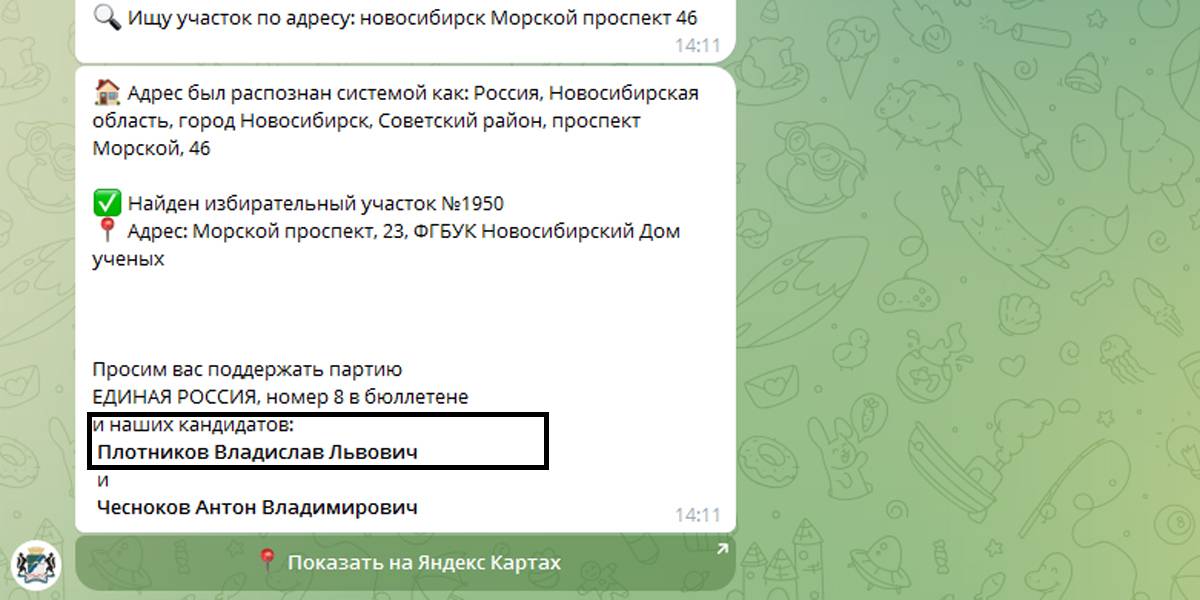Click "Найден избирательный участок №1950"
1200x600 pixels.
click(316, 204)
